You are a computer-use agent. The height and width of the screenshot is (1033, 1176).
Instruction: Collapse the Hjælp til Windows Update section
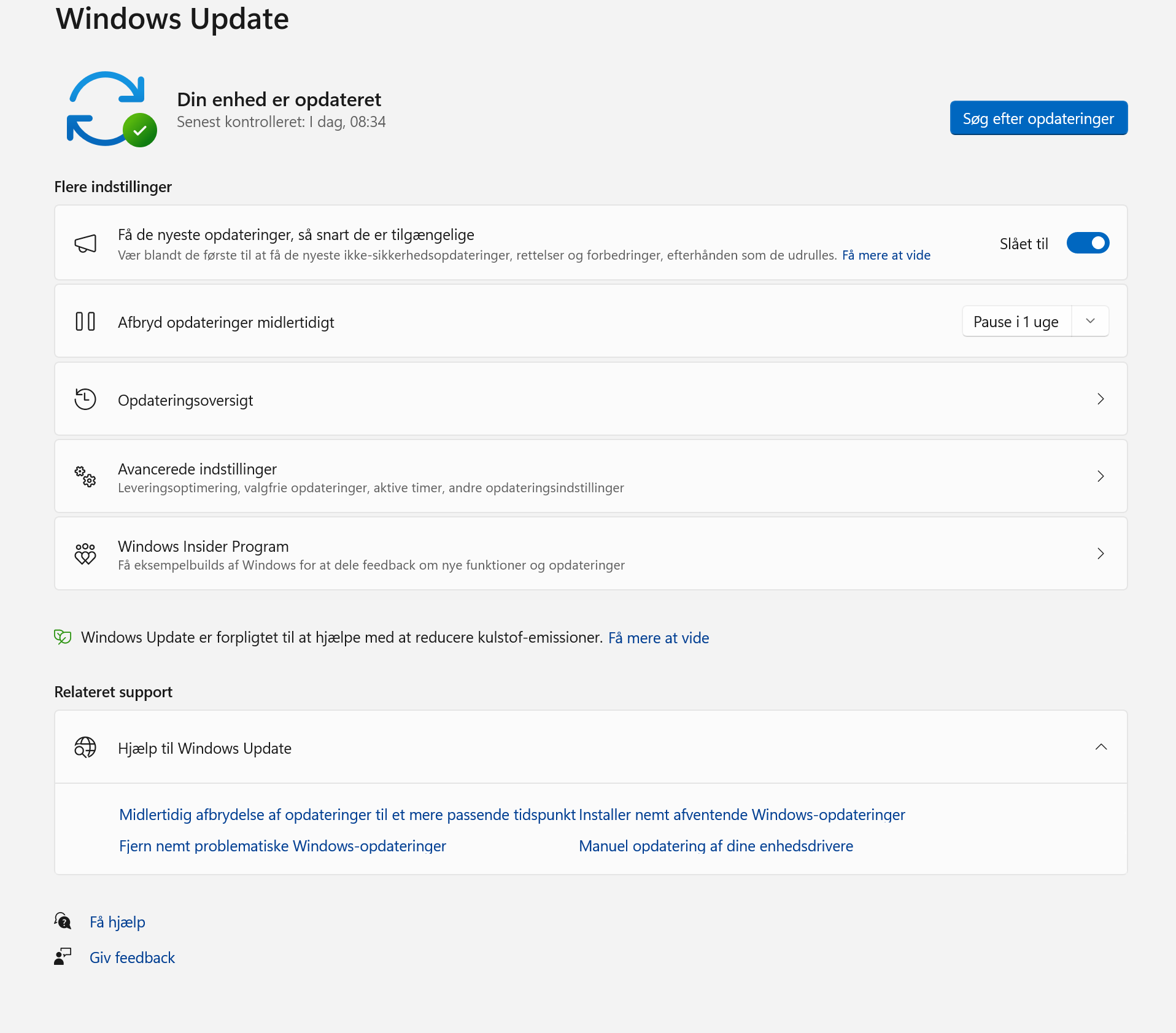(1101, 747)
